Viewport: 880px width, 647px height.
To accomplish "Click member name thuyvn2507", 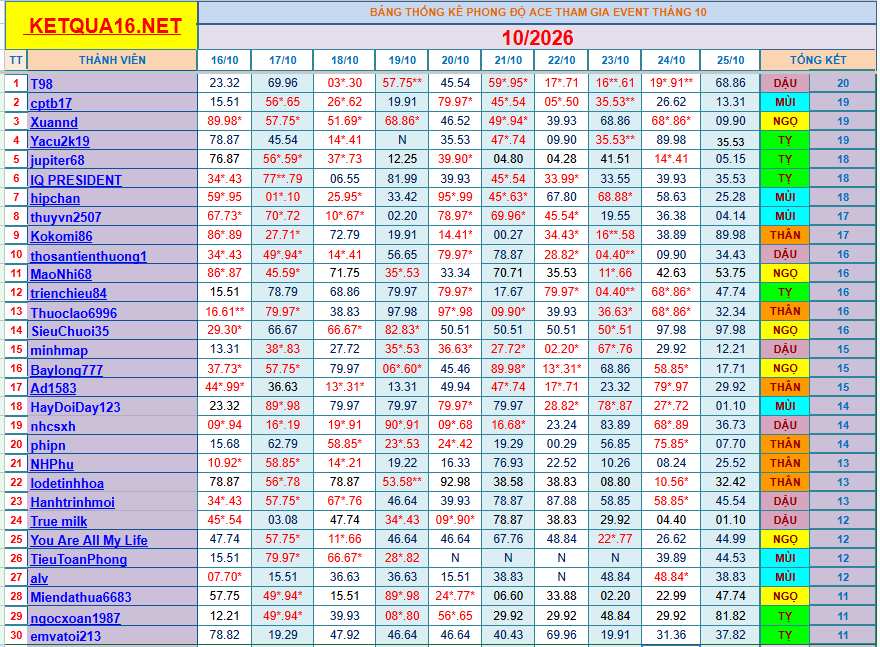I will 66,217.
